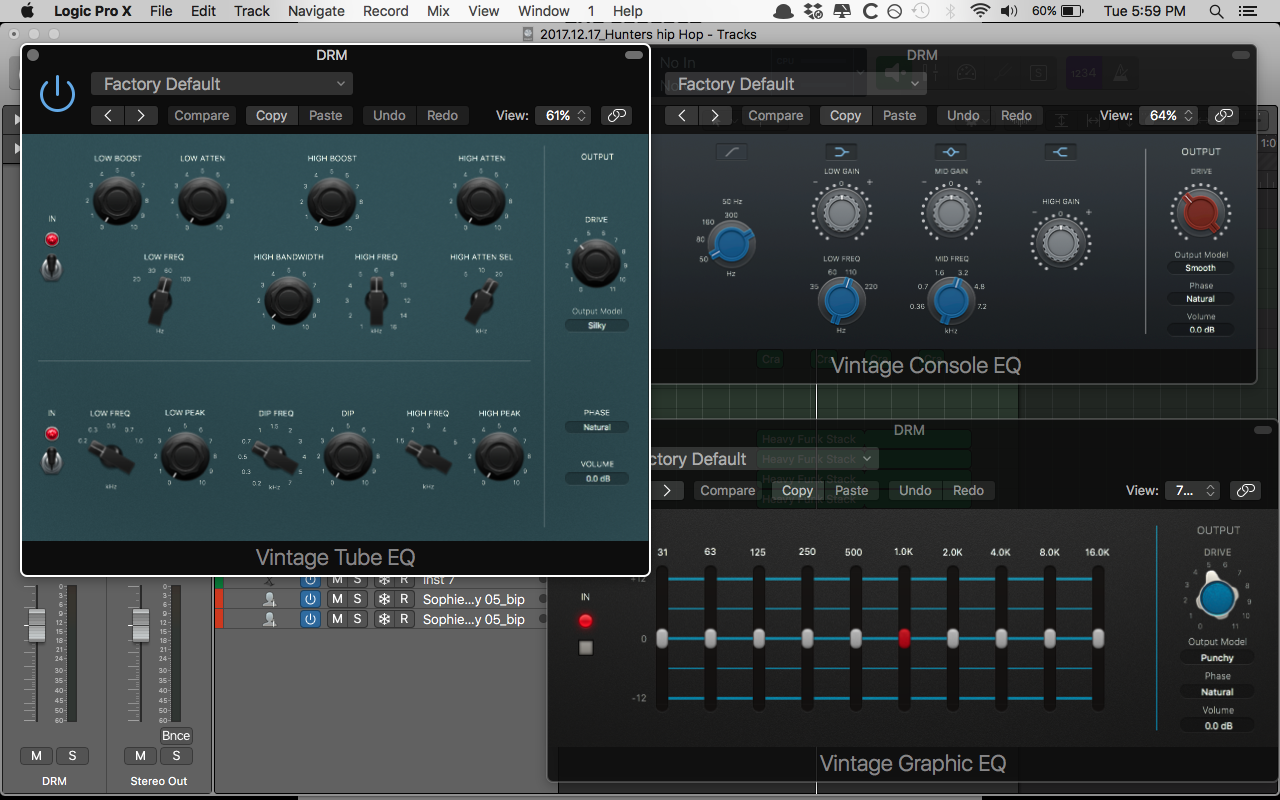Click the blue 50 Hz low-cut knob in Console EQ
The image size is (1280, 800).
(732, 243)
